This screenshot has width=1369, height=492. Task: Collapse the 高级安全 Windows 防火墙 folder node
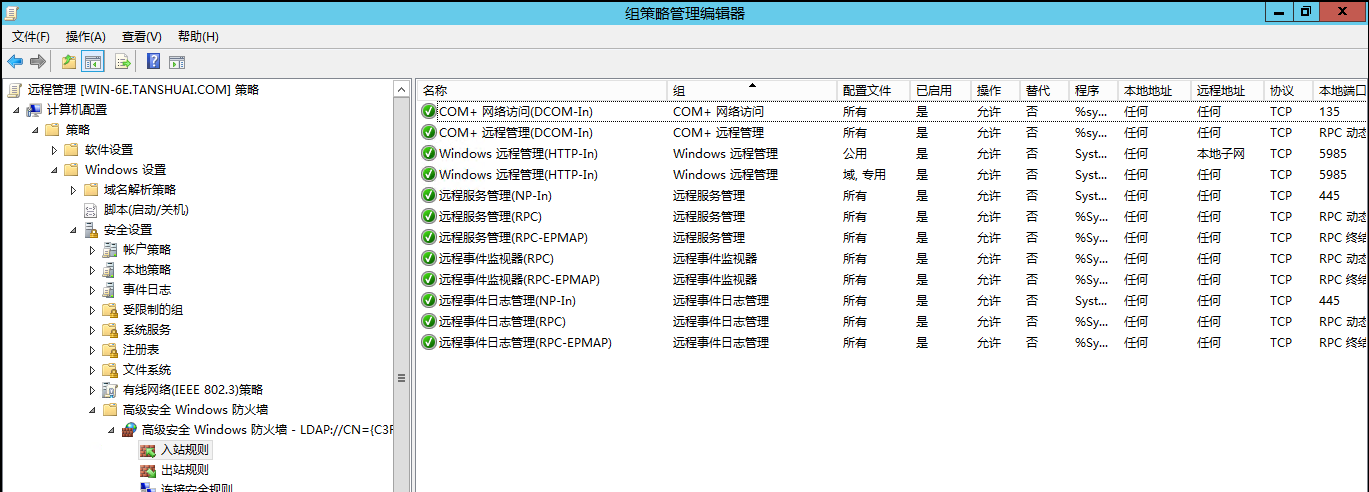92,410
